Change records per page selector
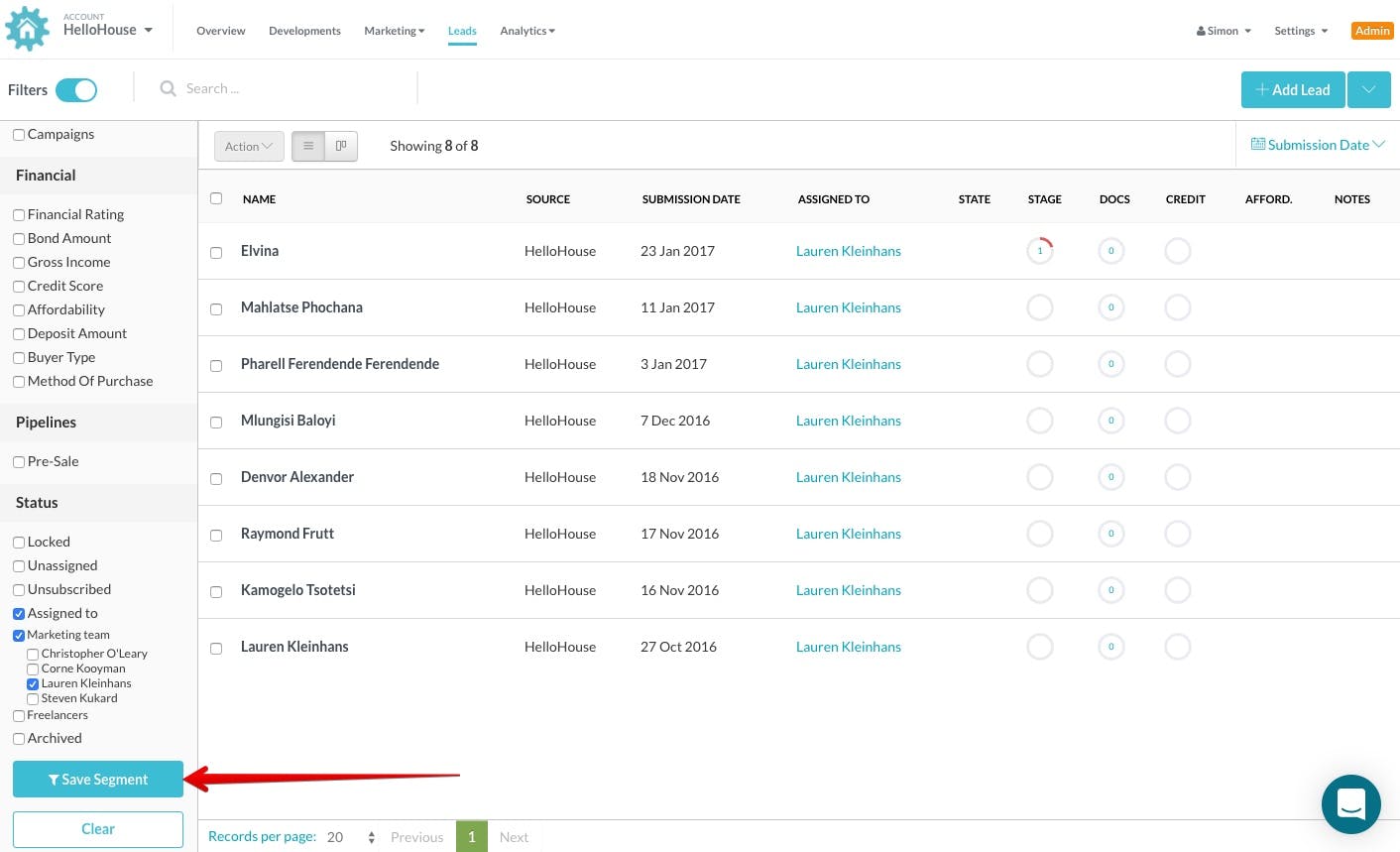This screenshot has width=1400, height=852. pyautogui.click(x=351, y=837)
